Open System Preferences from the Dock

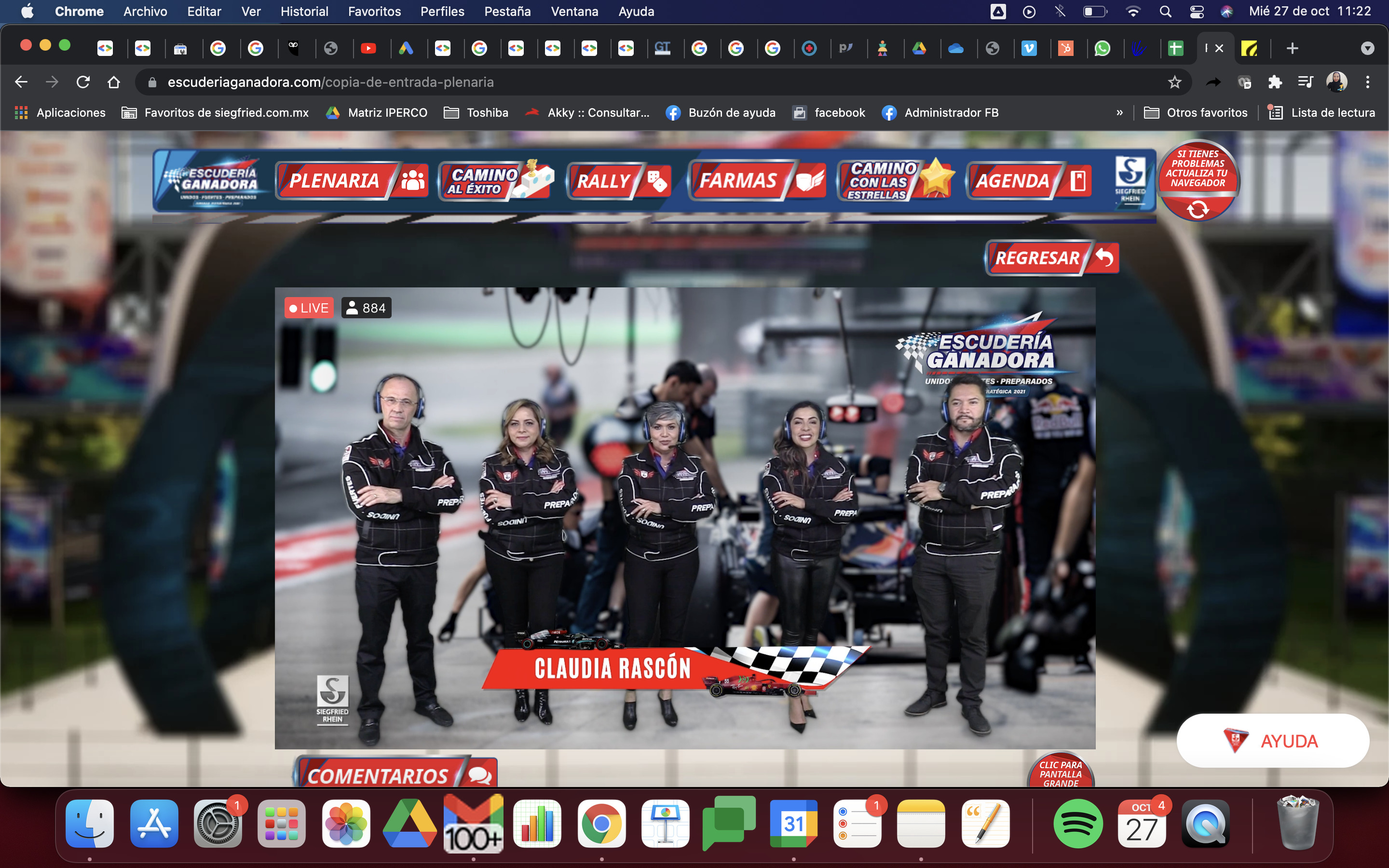218,823
